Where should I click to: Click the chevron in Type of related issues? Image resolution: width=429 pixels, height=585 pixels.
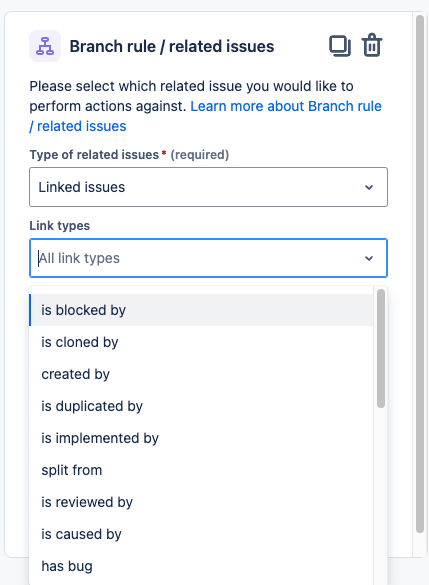(369, 187)
